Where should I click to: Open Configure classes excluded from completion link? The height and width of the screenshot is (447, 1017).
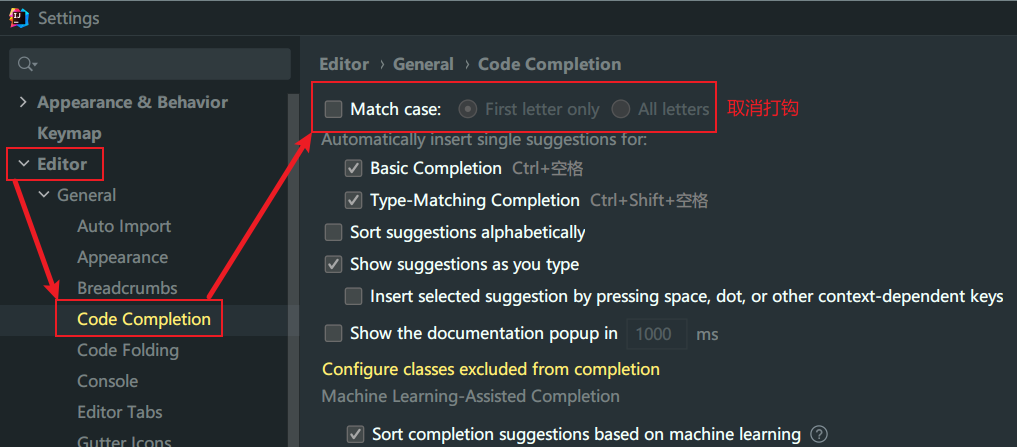point(491,369)
